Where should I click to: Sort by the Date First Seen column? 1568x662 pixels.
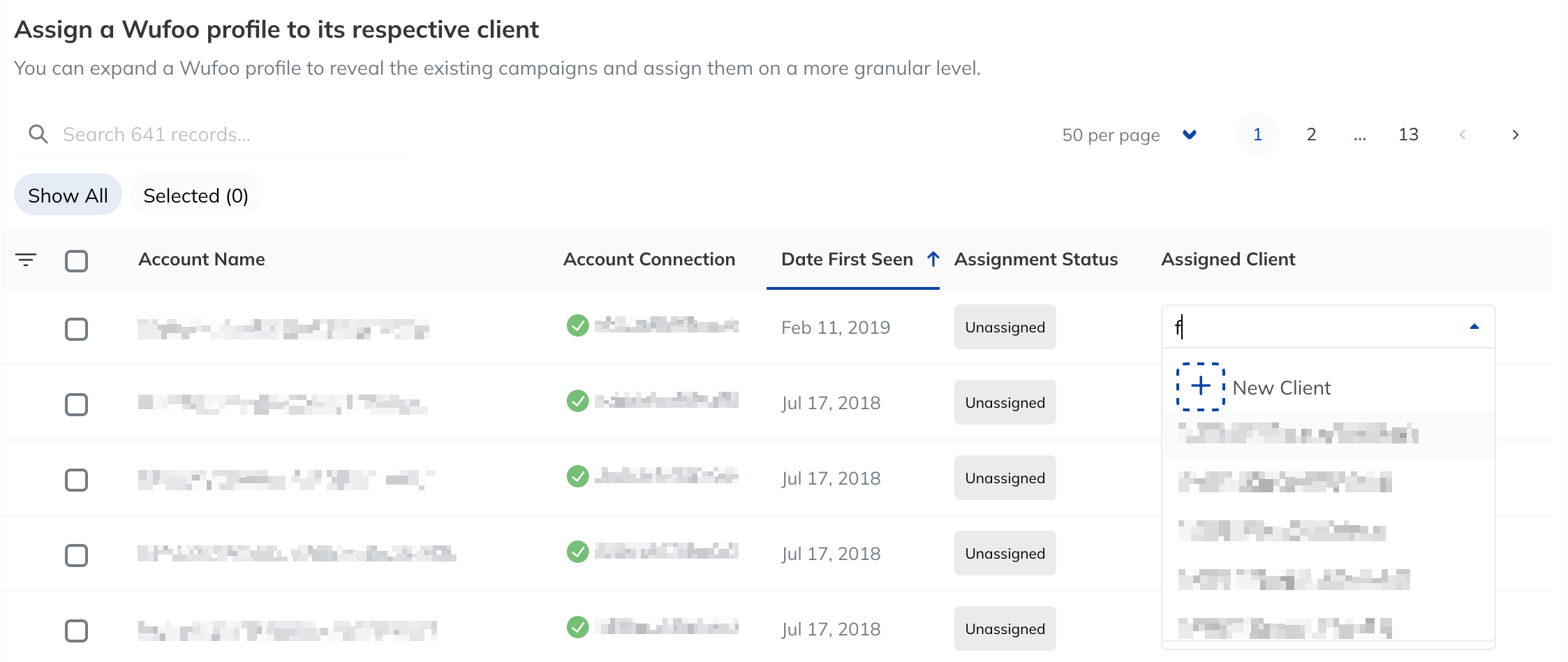coord(847,259)
